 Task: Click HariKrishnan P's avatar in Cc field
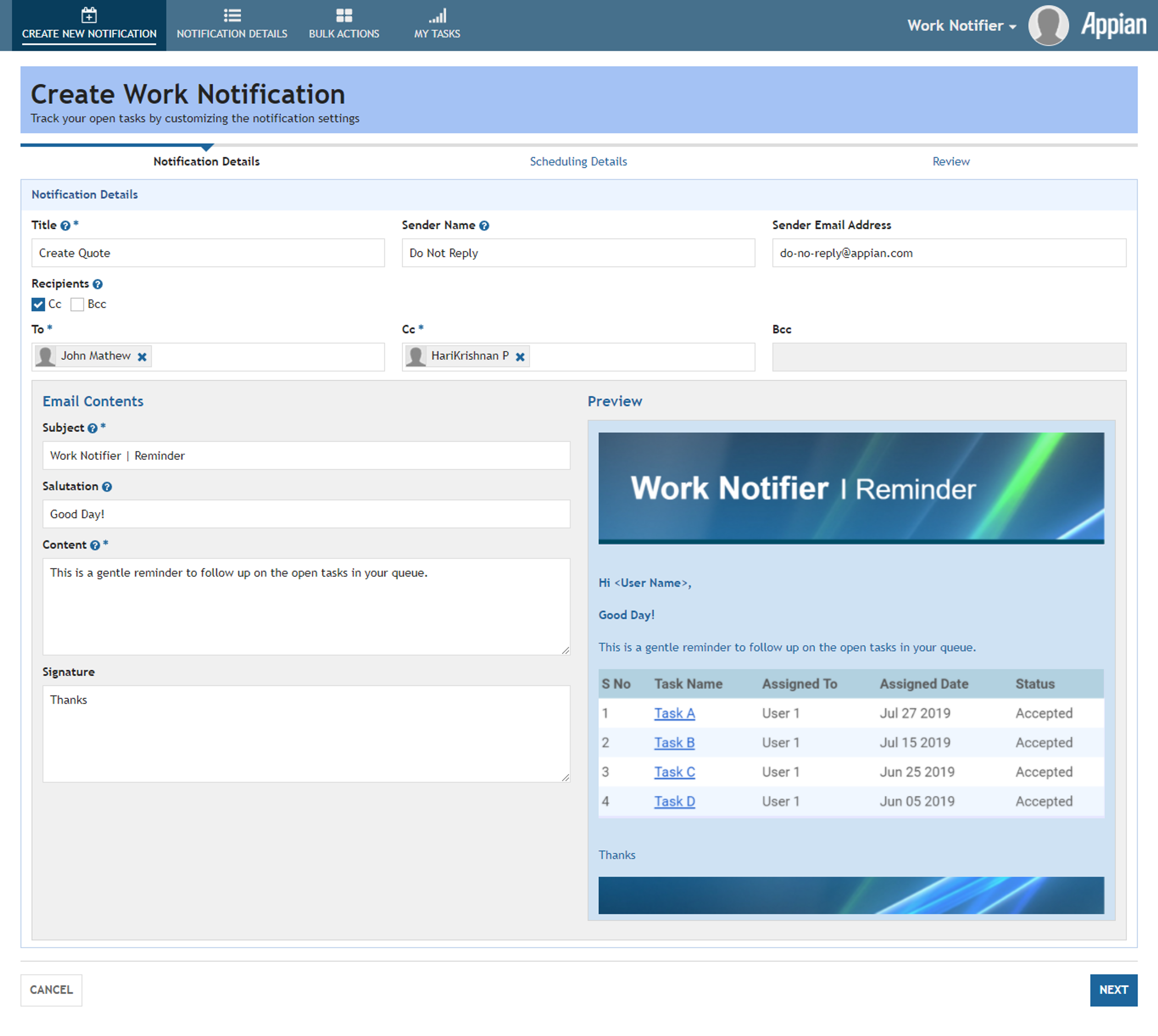[x=416, y=356]
